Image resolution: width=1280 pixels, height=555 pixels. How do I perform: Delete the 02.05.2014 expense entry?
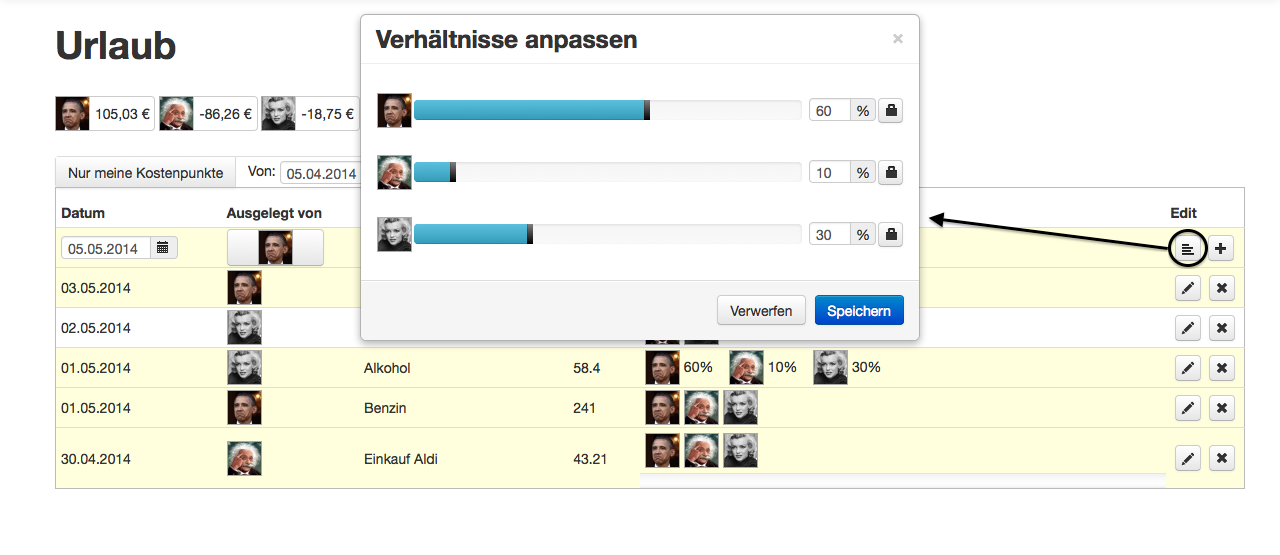1221,328
